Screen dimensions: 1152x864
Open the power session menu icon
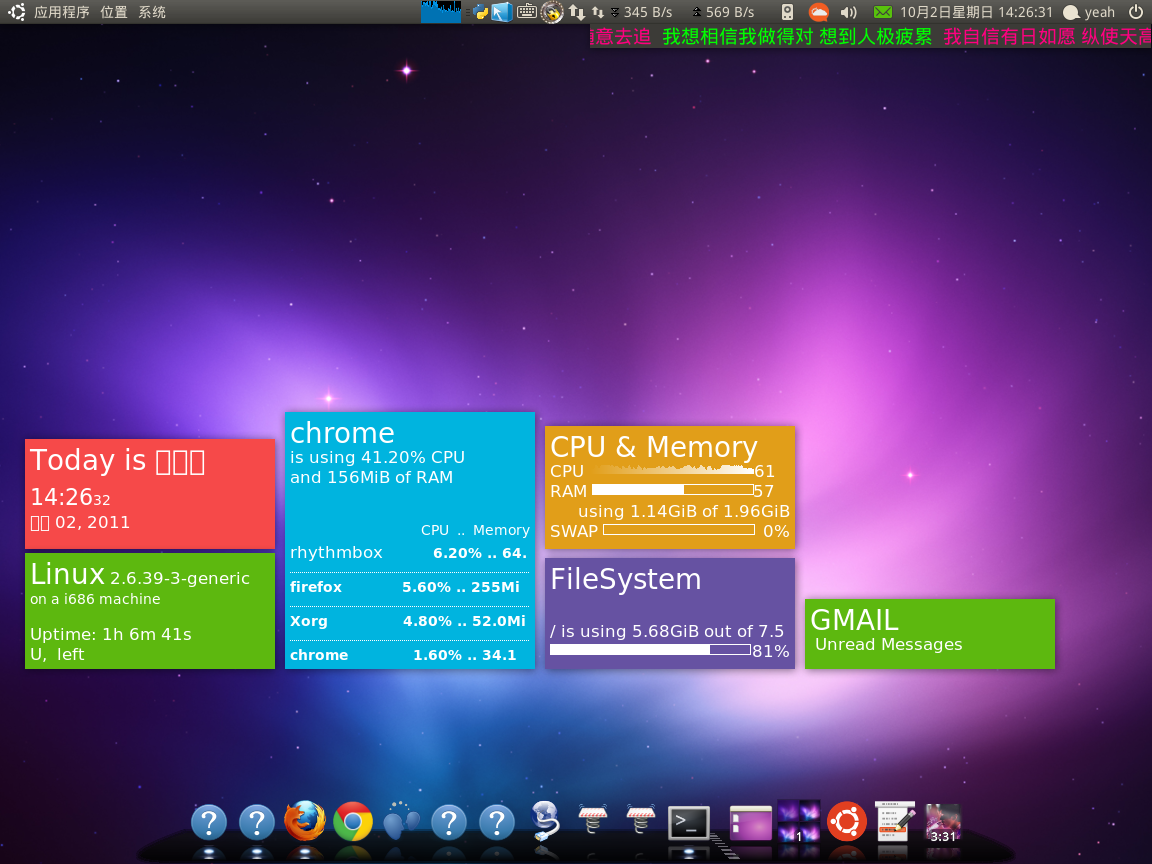pyautogui.click(x=1136, y=12)
